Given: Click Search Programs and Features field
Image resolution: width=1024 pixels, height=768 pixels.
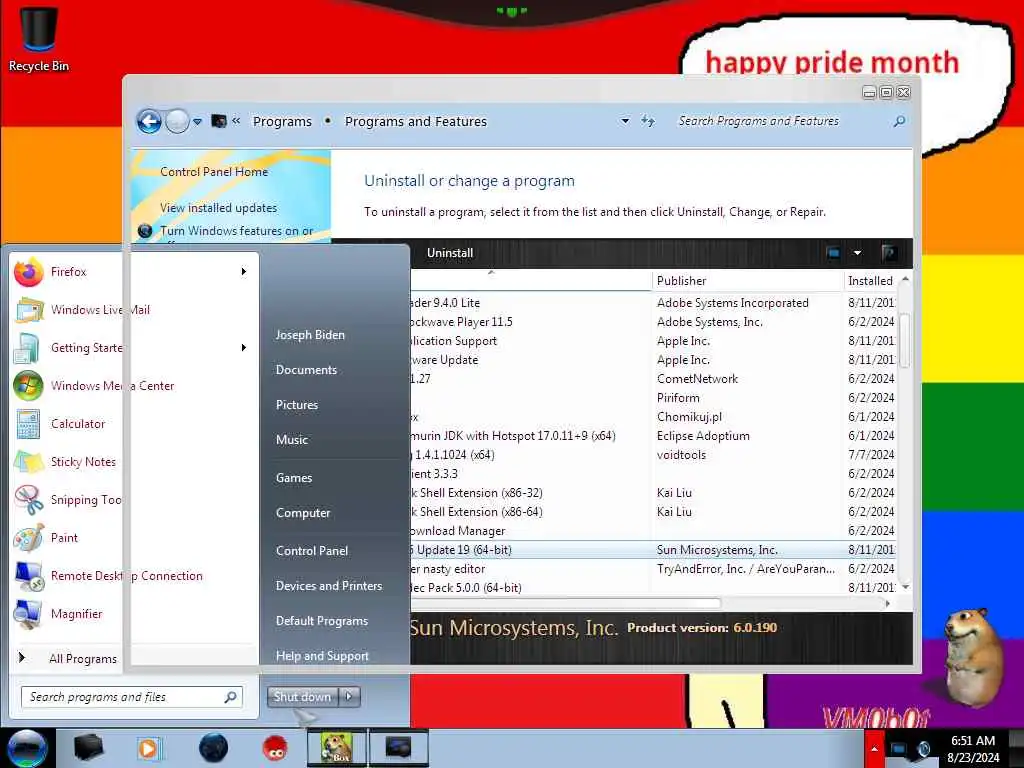Looking at the screenshot, I should [x=790, y=121].
